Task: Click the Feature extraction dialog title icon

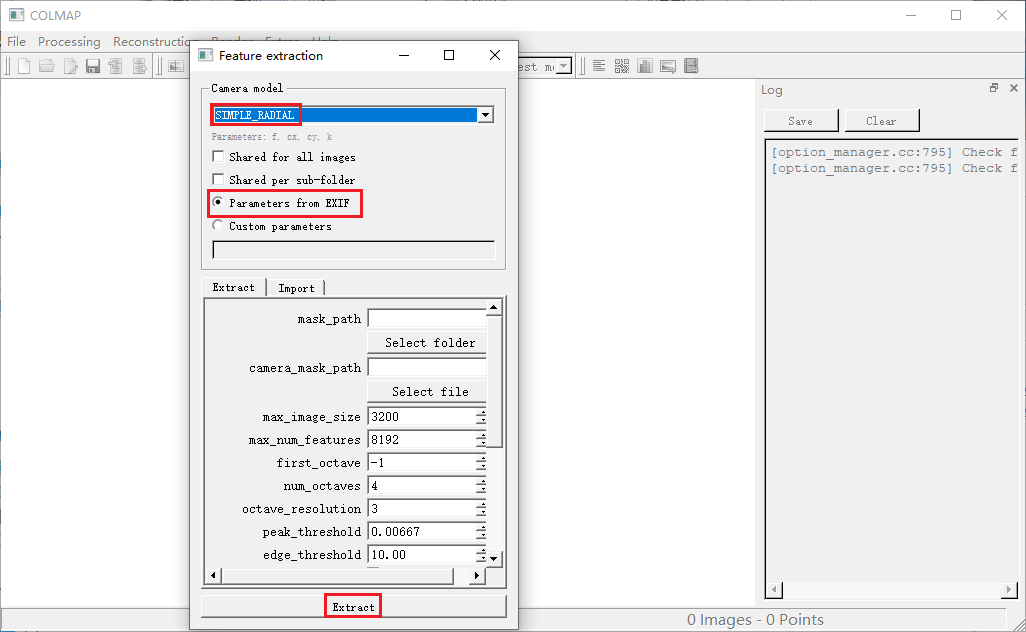Action: (x=205, y=55)
